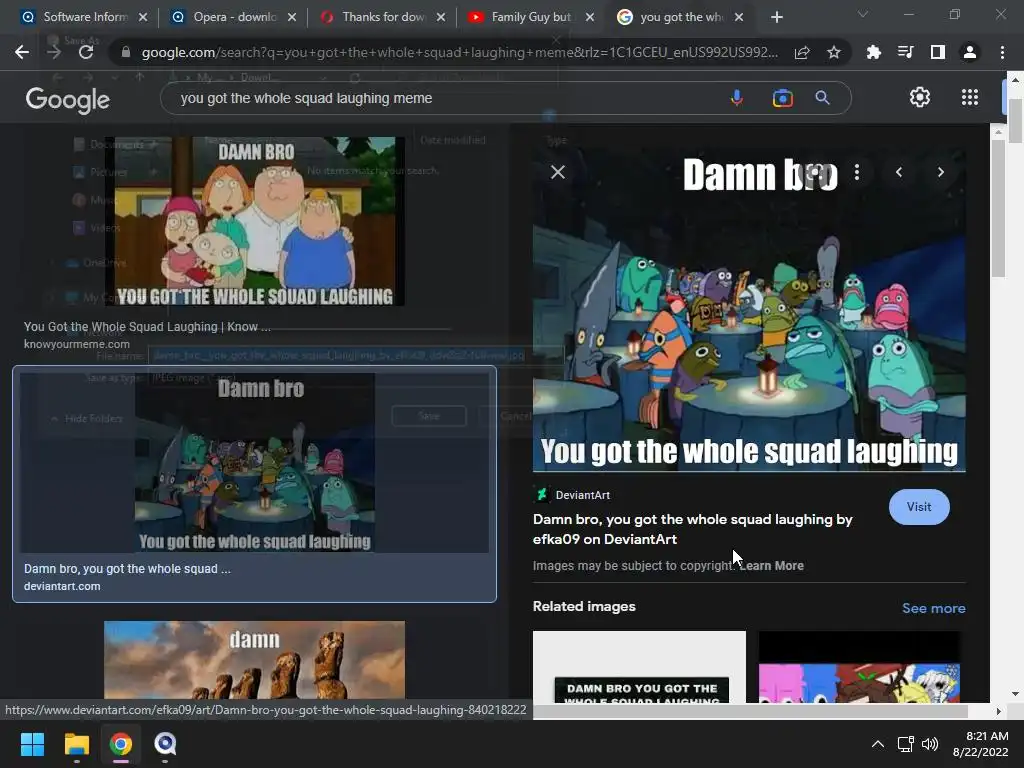Open the Easter Island damn thumbnail

point(255,660)
